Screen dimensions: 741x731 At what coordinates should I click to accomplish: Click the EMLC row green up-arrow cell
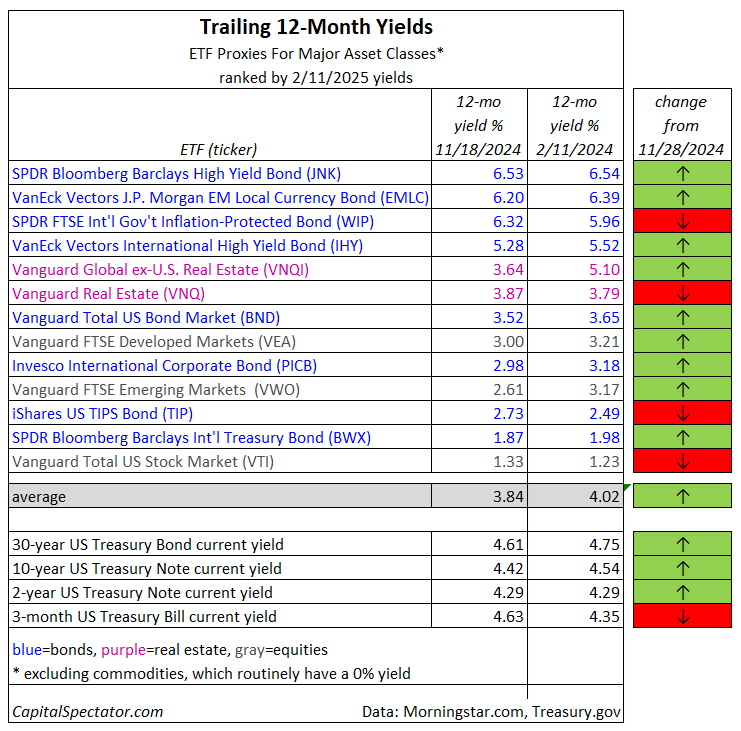click(x=682, y=197)
